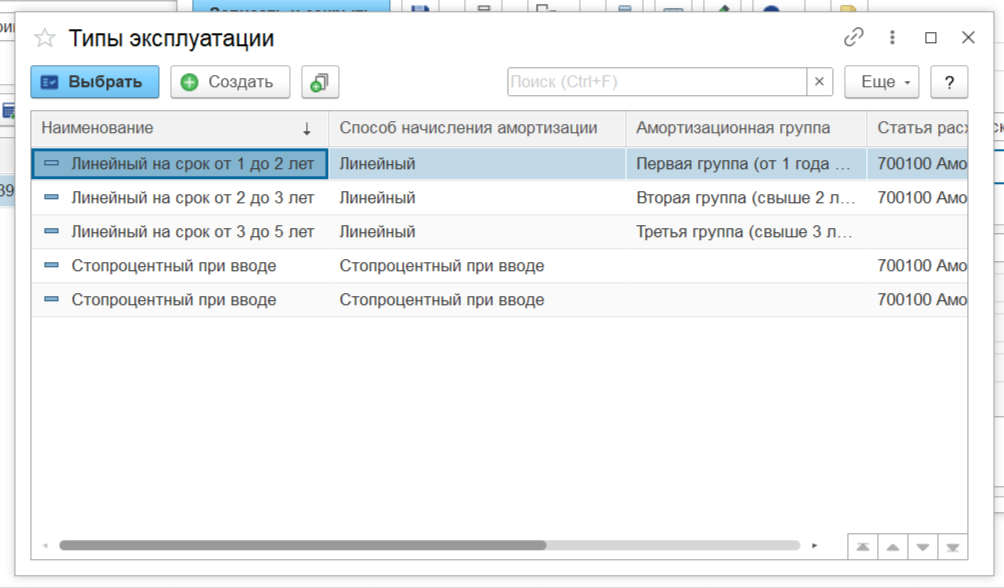Clear the search field with X icon
This screenshot has height=588, width=1004.
pyautogui.click(x=820, y=82)
